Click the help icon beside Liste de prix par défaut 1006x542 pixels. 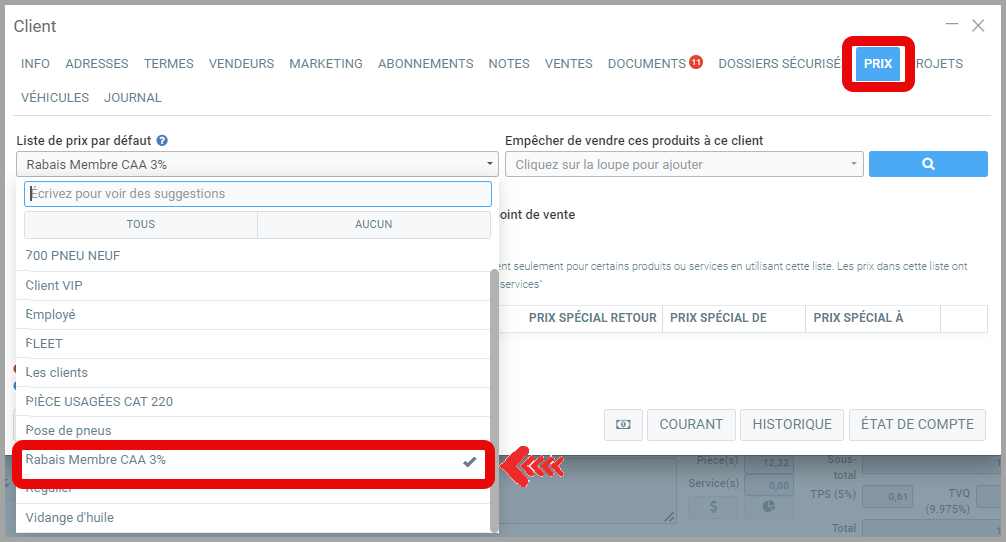click(162, 141)
